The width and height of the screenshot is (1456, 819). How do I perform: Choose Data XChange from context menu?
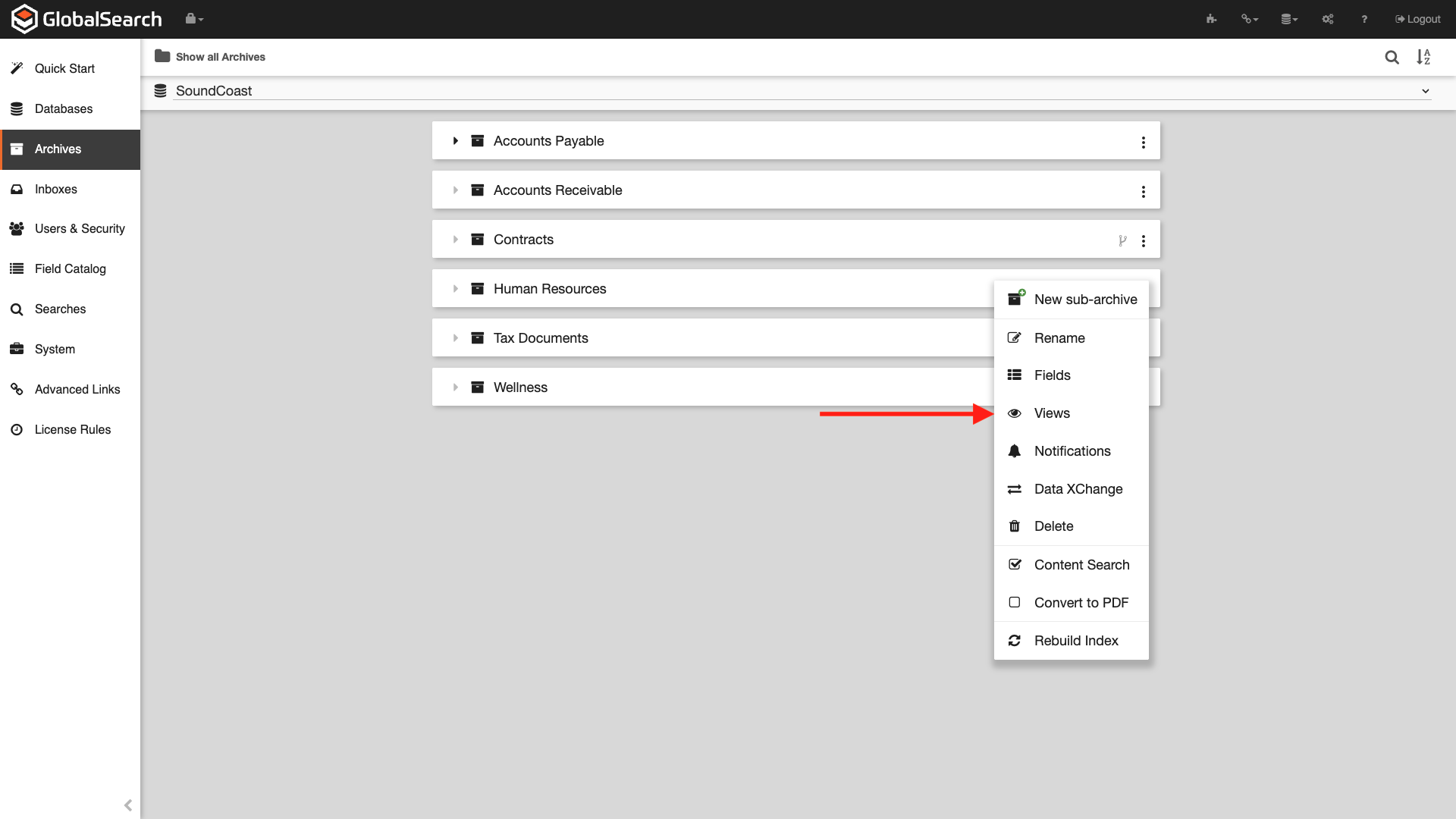[1071, 489]
